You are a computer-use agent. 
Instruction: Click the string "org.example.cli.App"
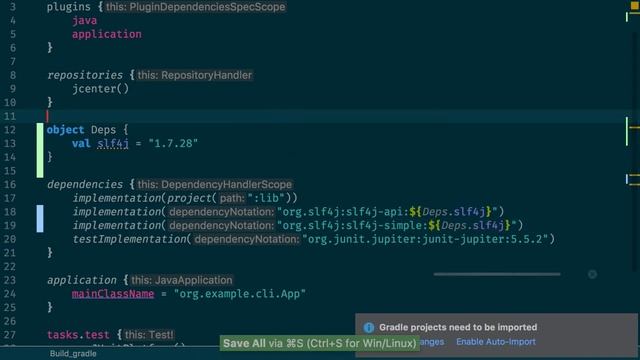pos(240,294)
